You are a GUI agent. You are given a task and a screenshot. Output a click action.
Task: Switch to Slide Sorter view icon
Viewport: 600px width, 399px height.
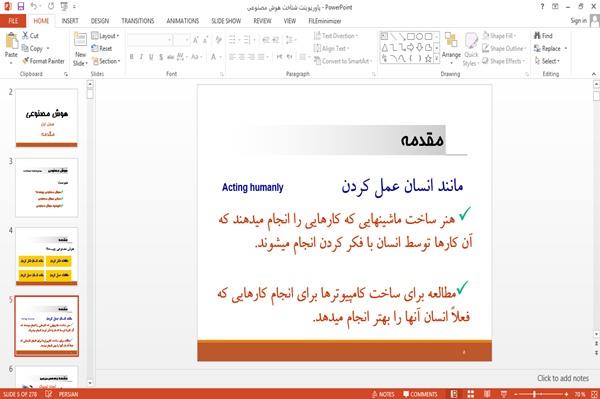click(x=471, y=394)
